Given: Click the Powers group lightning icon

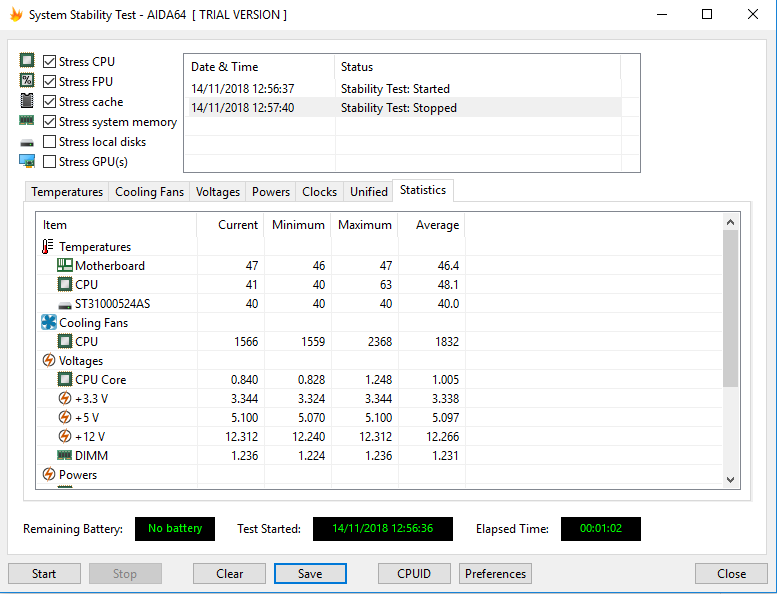Looking at the screenshot, I should click(49, 474).
